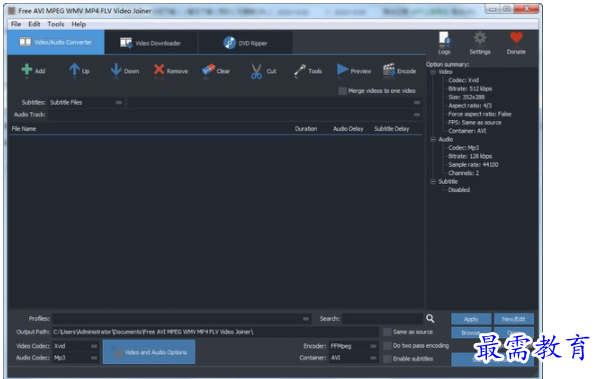Select 'Container: AVI' tree row
598x379 pixels.
[x=467, y=131]
